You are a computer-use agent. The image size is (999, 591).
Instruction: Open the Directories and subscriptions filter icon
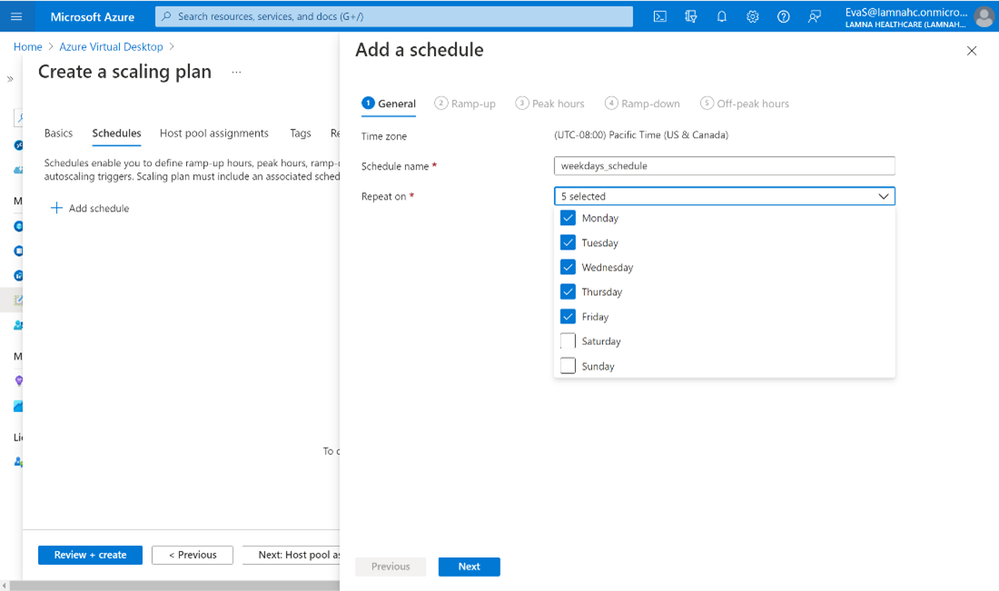pos(691,17)
